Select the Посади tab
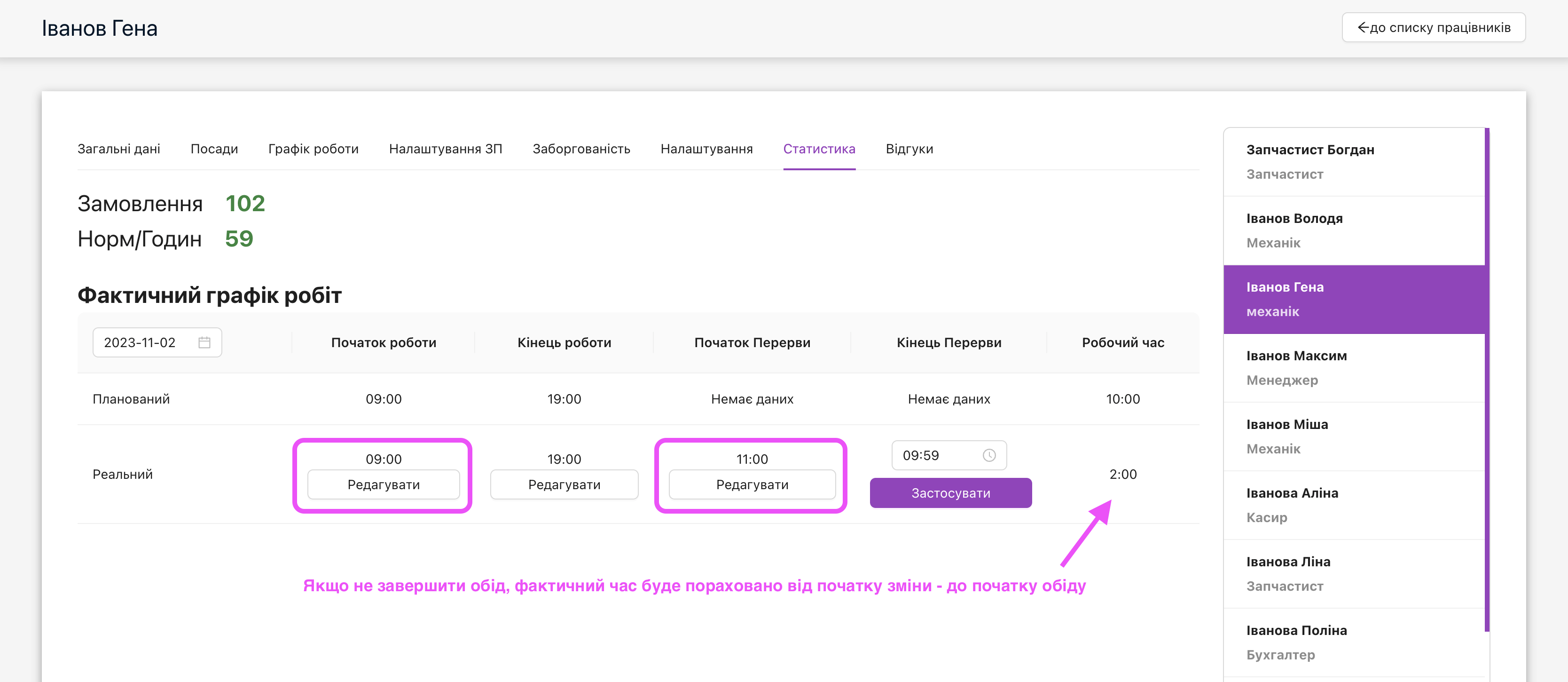The image size is (1568, 682). pos(214,149)
